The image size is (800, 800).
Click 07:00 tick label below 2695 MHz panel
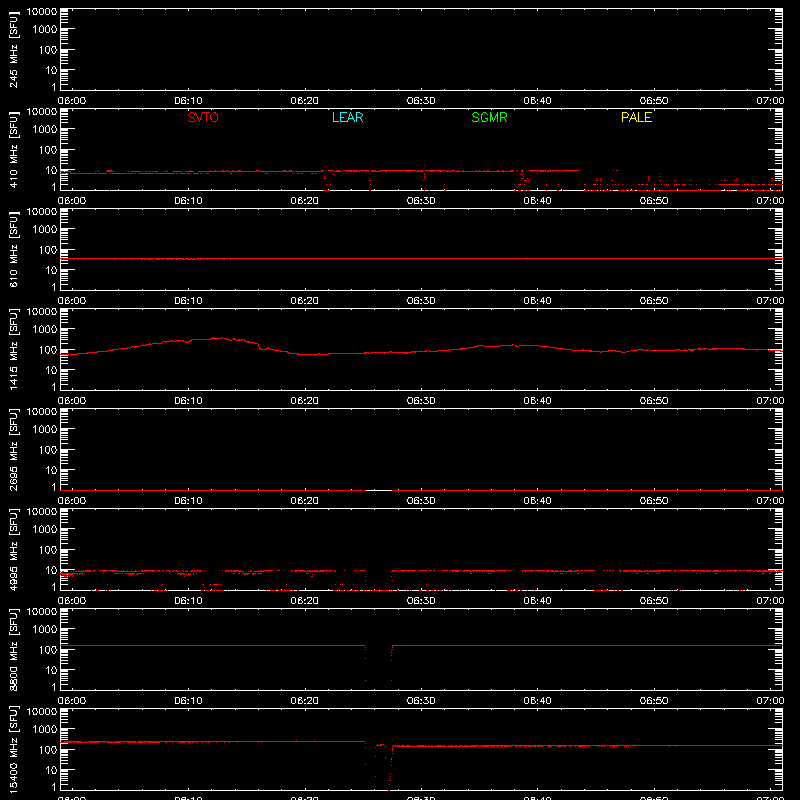(770, 501)
